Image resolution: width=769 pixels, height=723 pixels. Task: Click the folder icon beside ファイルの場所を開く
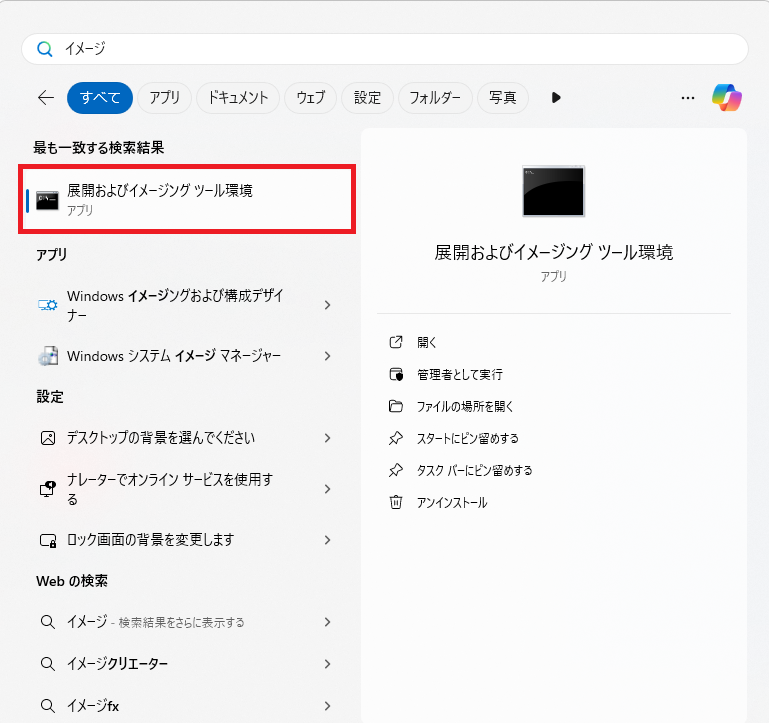pyautogui.click(x=396, y=406)
